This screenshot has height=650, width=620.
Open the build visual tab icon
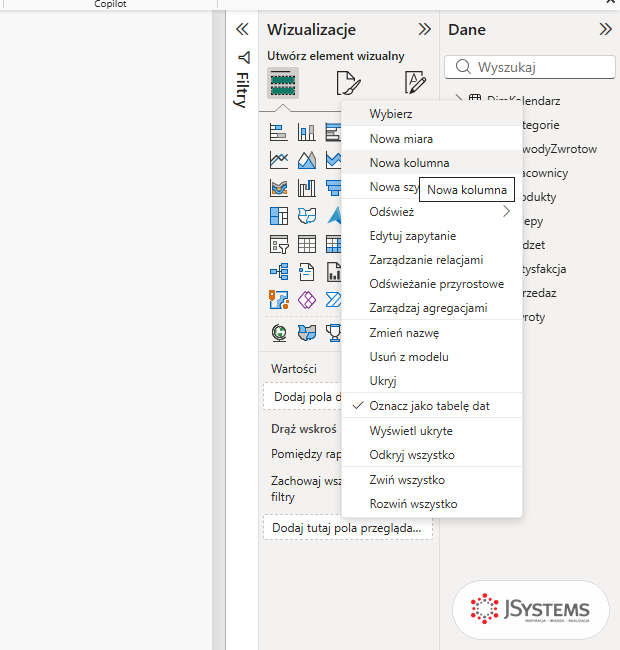tap(283, 83)
